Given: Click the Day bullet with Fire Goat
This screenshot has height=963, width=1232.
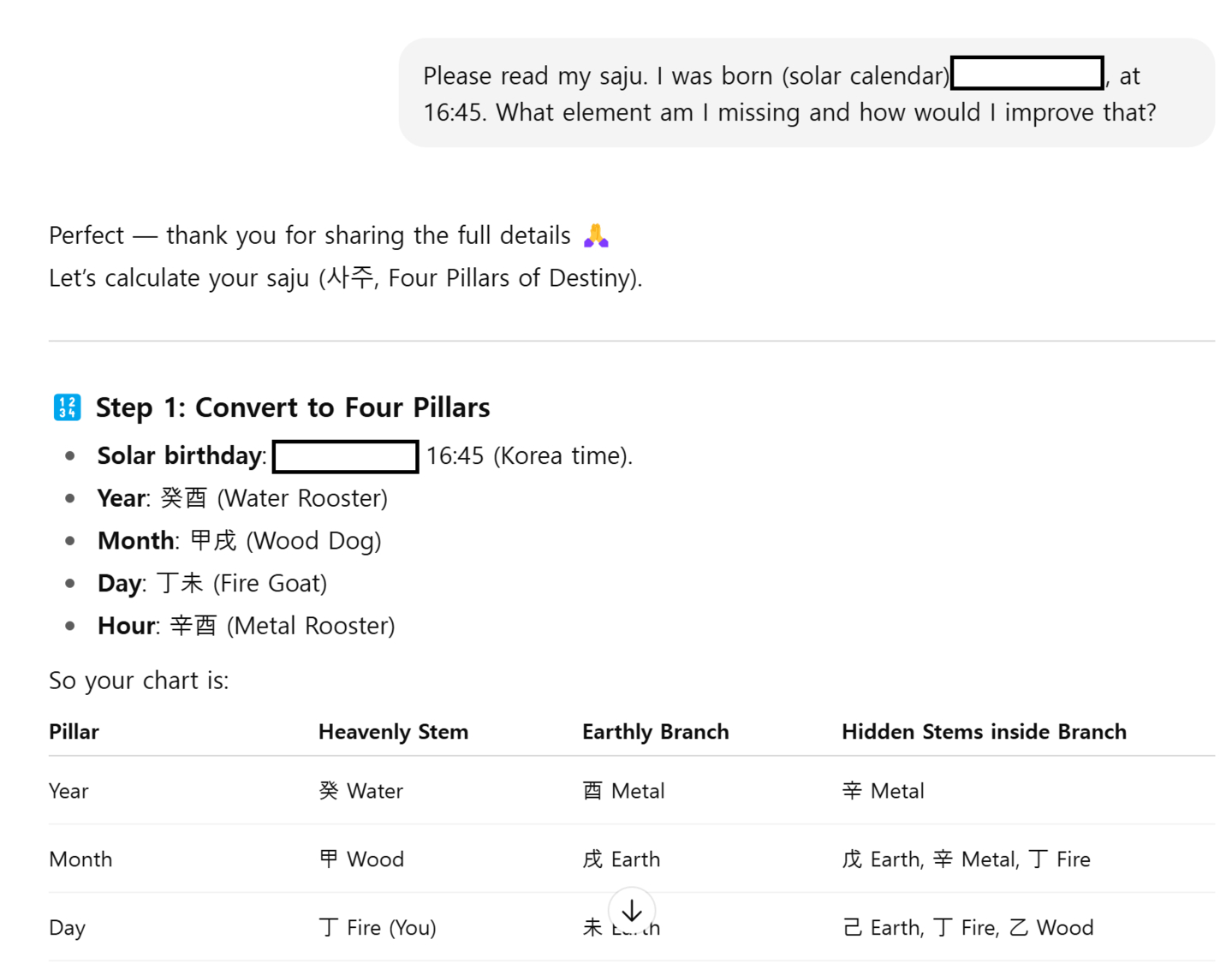Looking at the screenshot, I should pyautogui.click(x=212, y=584).
